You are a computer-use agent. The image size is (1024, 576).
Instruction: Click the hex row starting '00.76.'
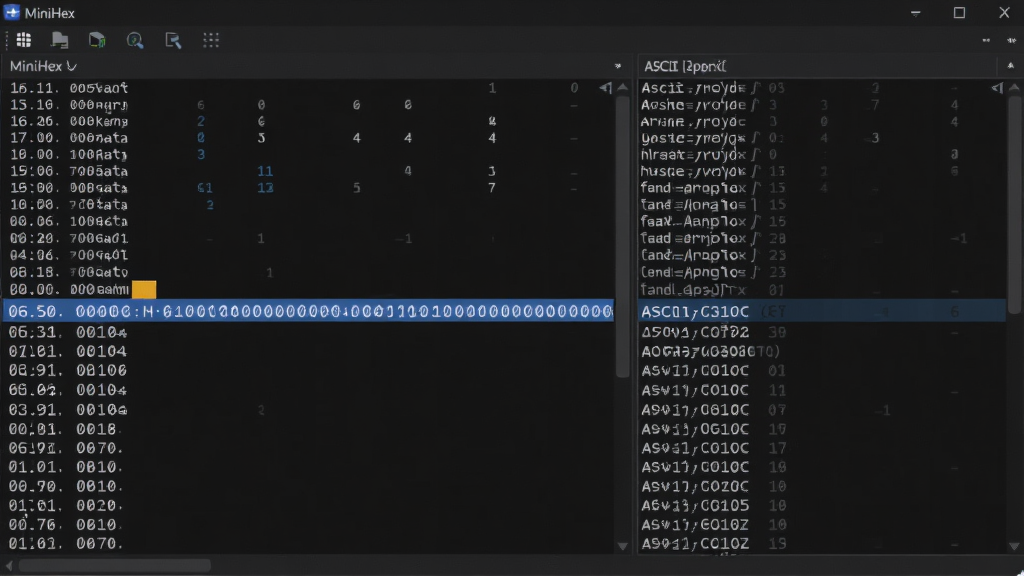308,524
